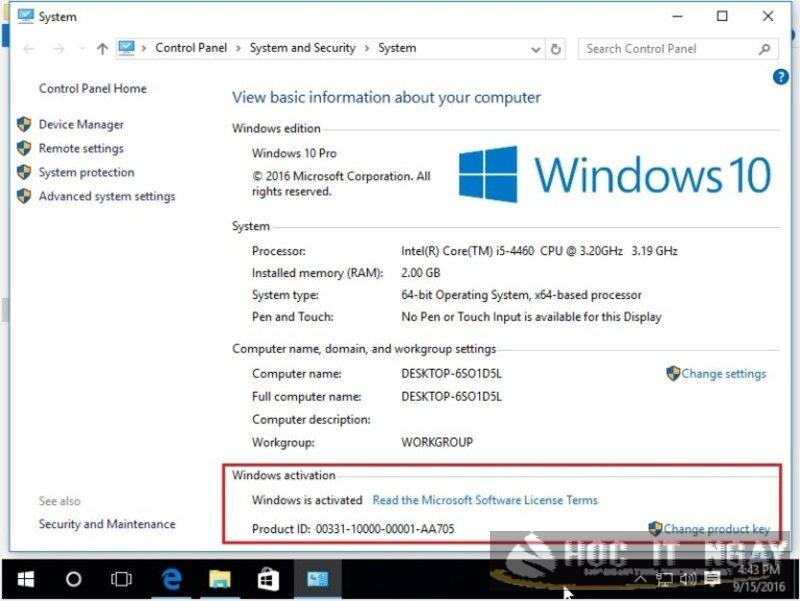800x601 pixels.
Task: Open recent locations dropdown near navigation arrows
Action: (82, 49)
